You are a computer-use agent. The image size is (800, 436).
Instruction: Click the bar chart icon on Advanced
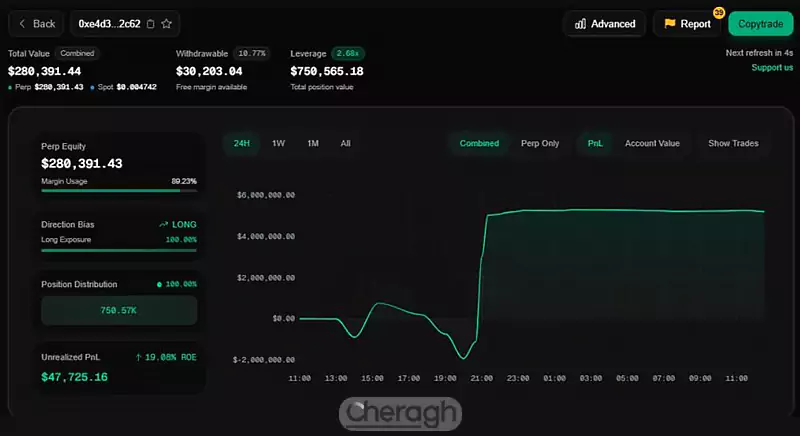(581, 24)
